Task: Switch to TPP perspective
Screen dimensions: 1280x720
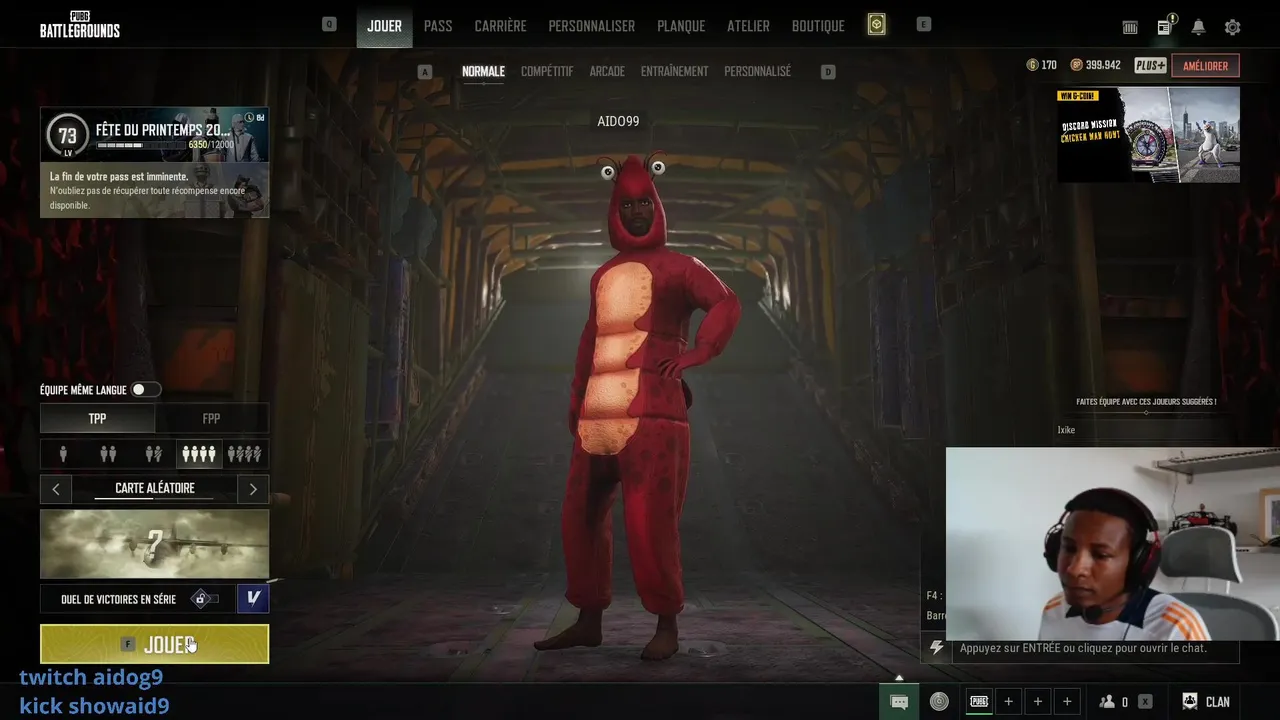Action: (97, 418)
